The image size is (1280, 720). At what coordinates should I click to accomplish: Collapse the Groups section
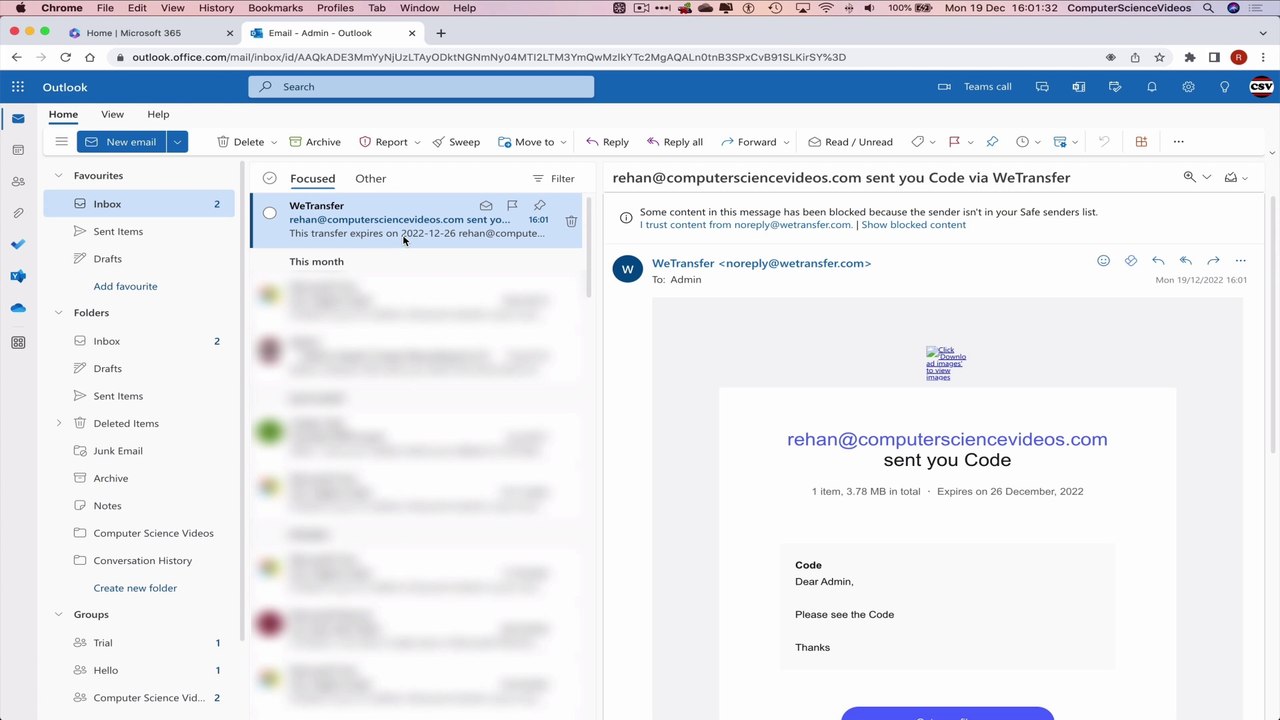point(58,615)
